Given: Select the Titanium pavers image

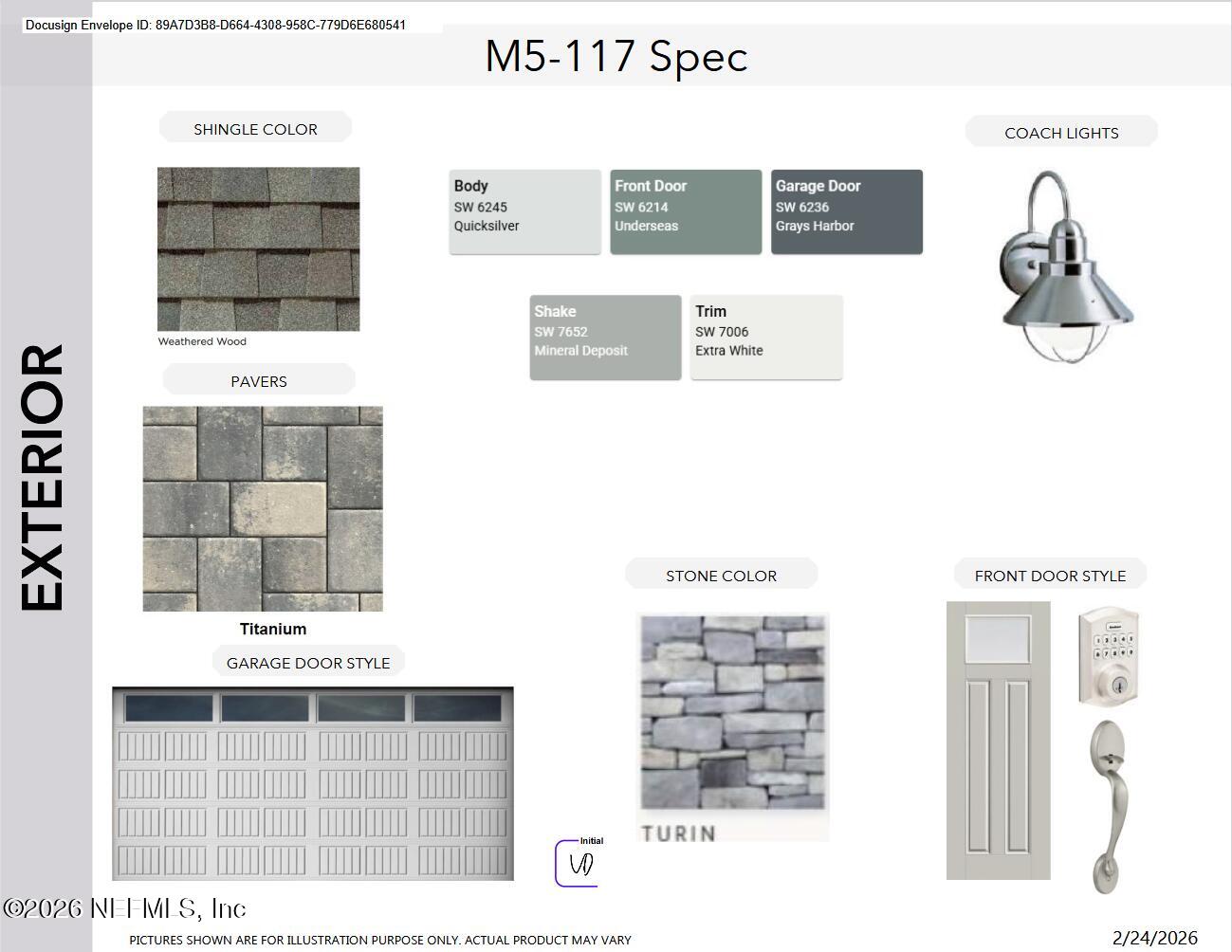Looking at the screenshot, I should [x=263, y=509].
